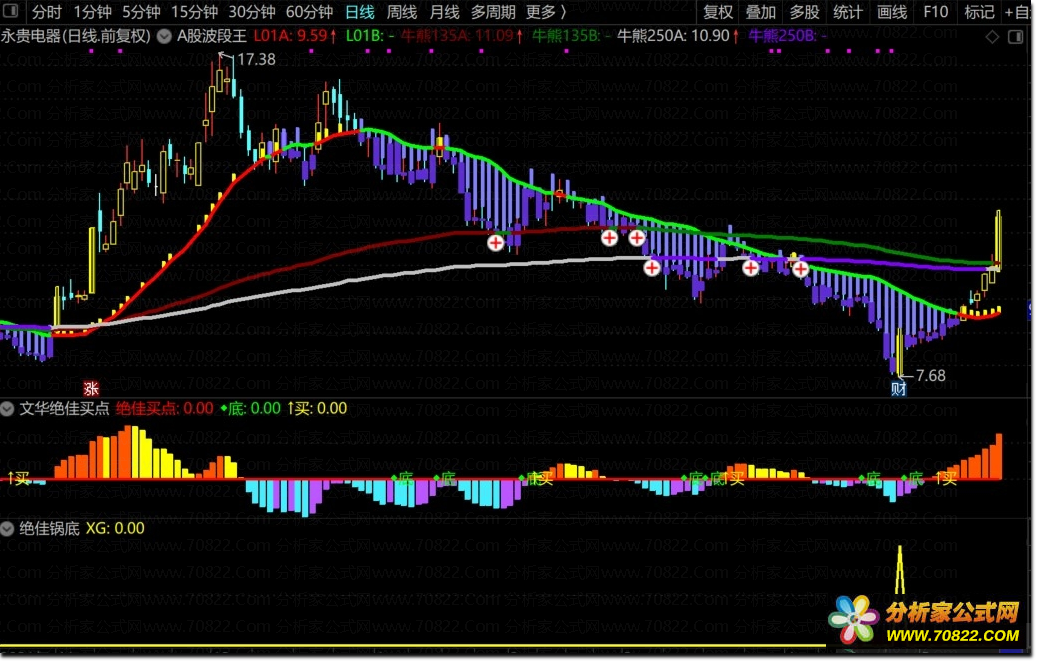The width and height of the screenshot is (1037, 661).
Task: Click the 文华绝佳买点 indicator title
Action: tap(64, 408)
